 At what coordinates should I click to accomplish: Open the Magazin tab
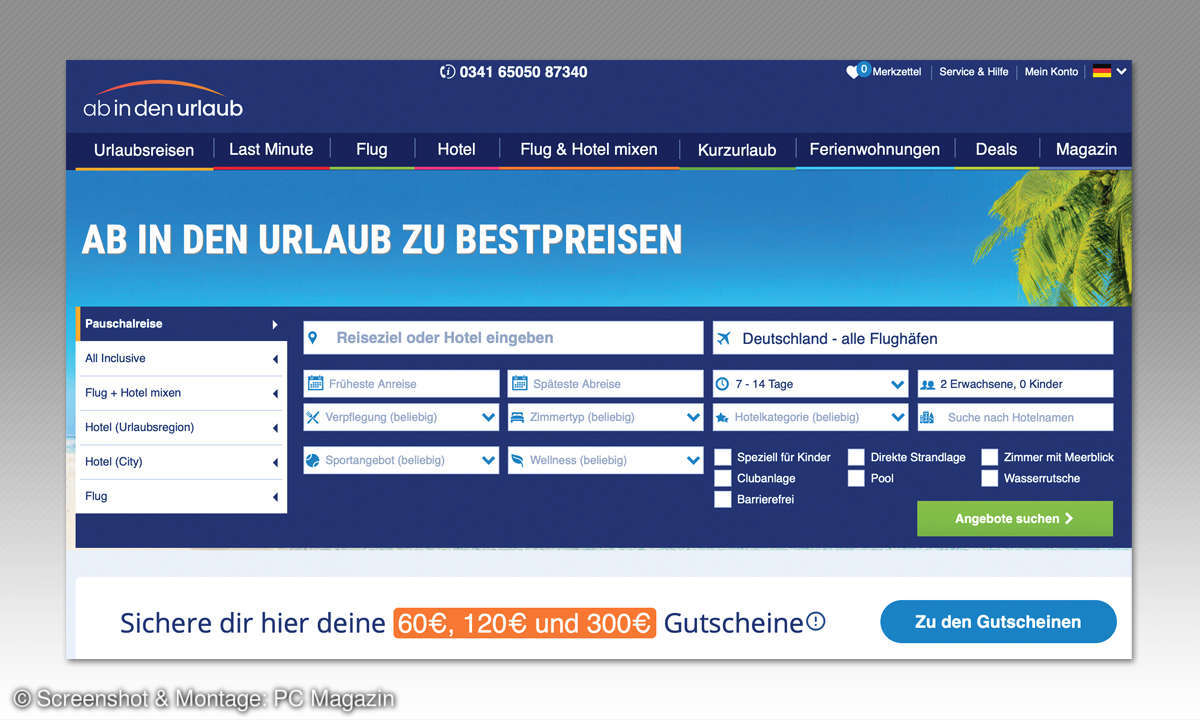click(x=1086, y=150)
